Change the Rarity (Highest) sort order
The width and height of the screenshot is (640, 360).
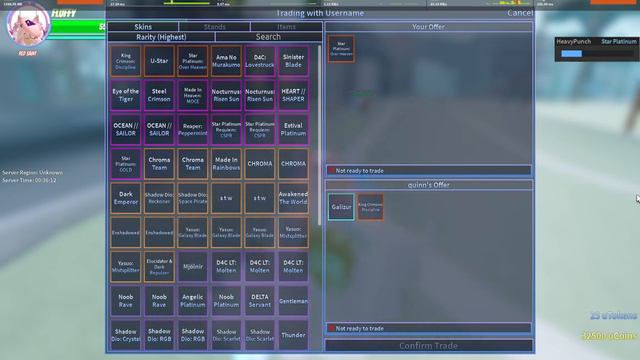coord(161,37)
